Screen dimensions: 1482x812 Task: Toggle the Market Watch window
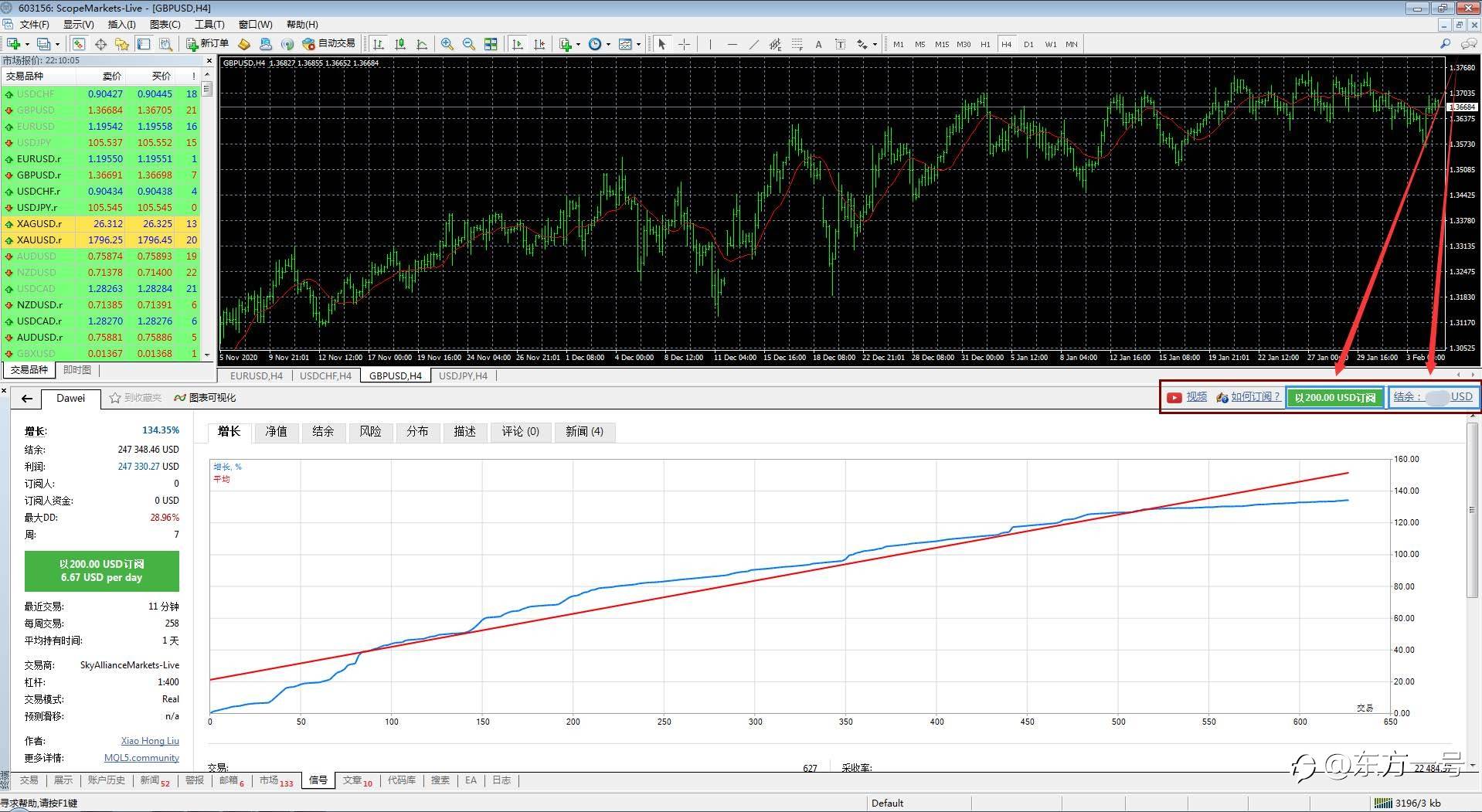[x=79, y=44]
